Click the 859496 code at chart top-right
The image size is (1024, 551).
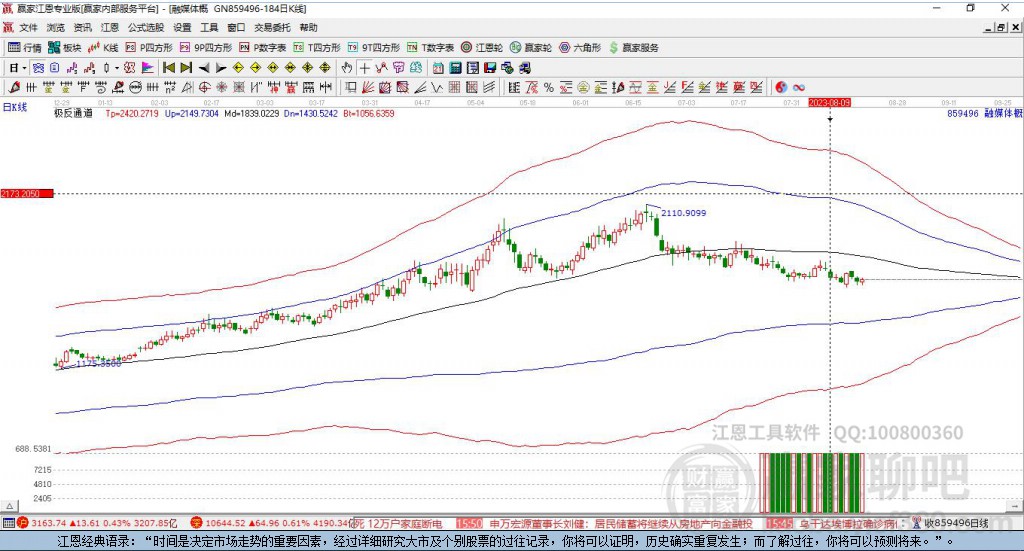click(x=963, y=113)
